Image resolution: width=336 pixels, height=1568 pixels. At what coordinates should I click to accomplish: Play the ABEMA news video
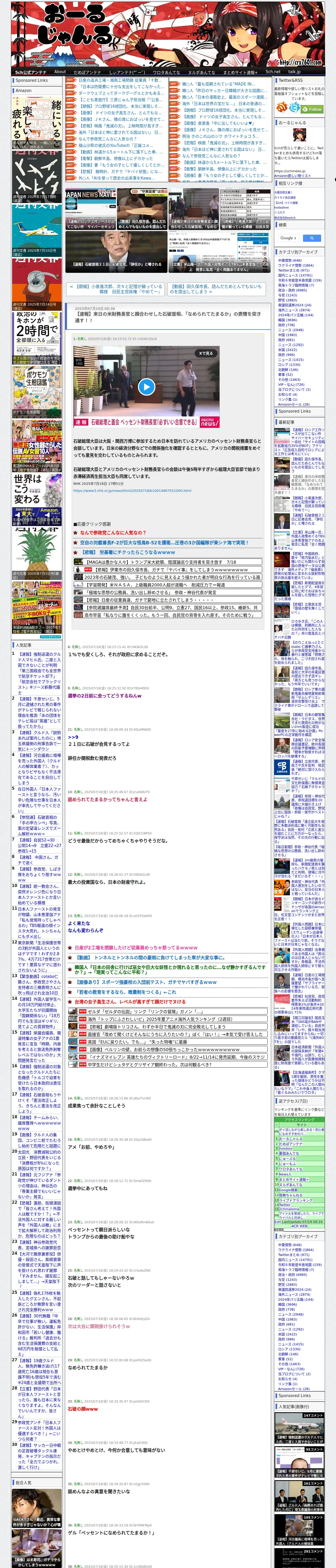point(146,386)
